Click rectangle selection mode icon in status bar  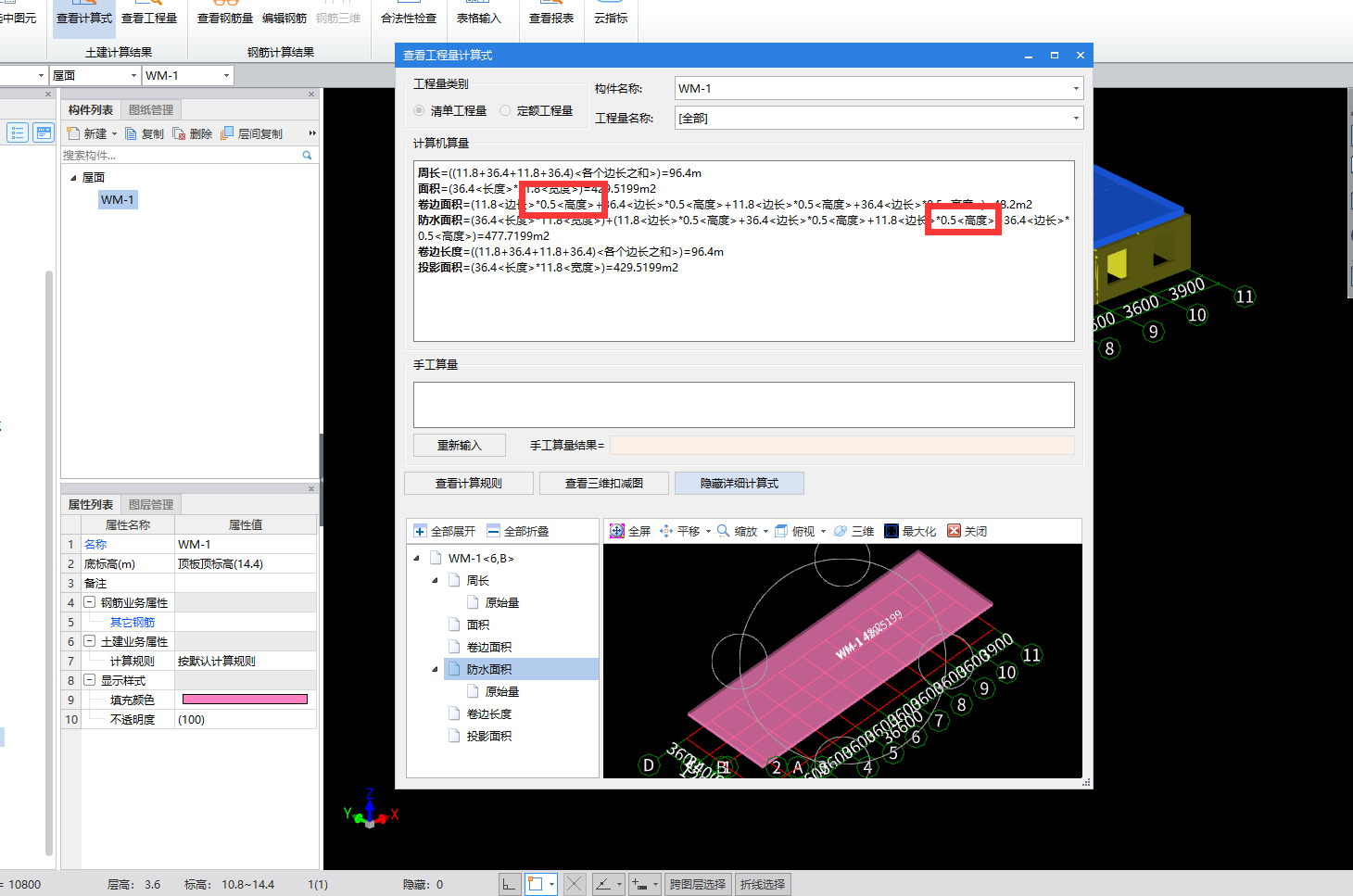tap(536, 884)
